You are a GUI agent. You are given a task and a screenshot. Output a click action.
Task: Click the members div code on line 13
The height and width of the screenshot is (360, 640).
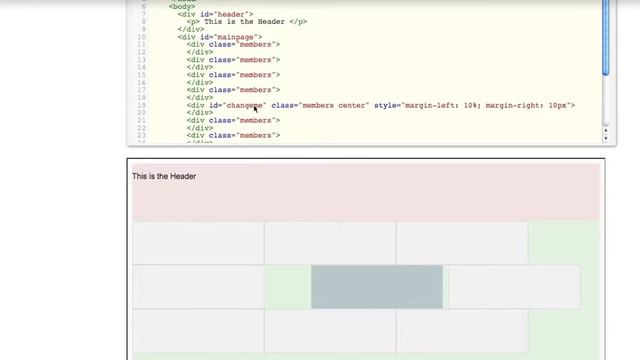point(233,60)
